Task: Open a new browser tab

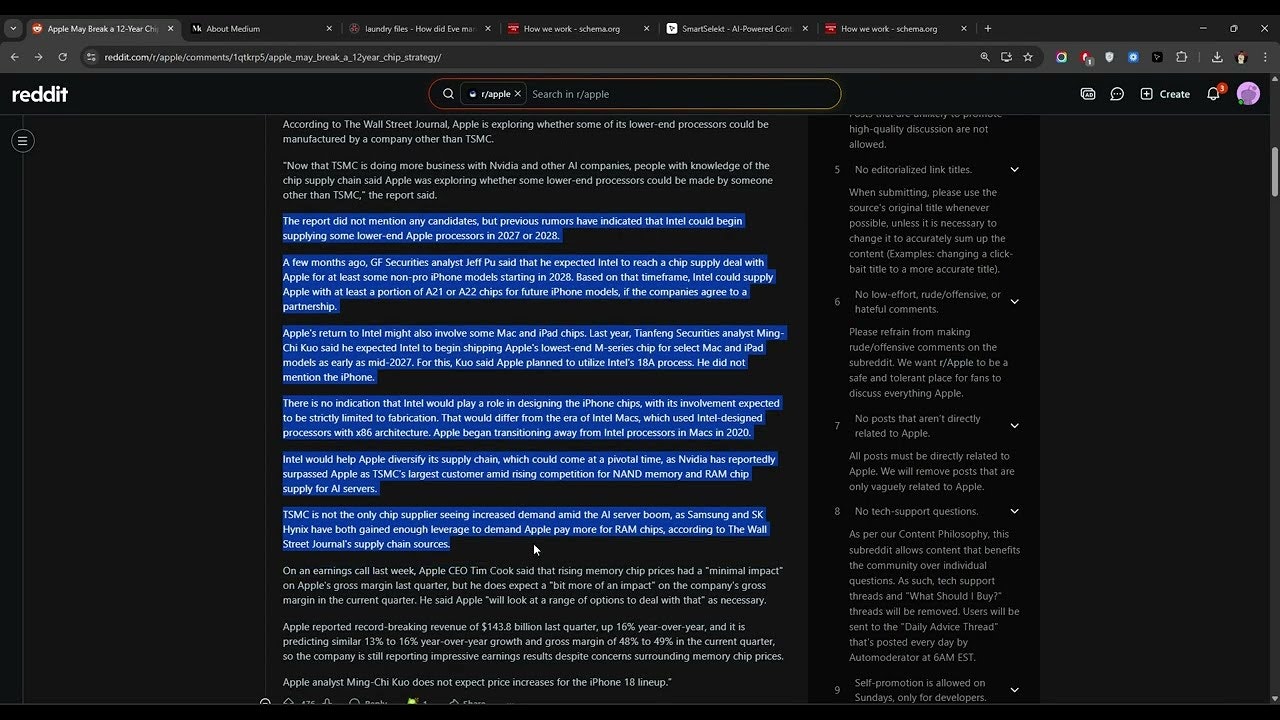Action: [988, 29]
